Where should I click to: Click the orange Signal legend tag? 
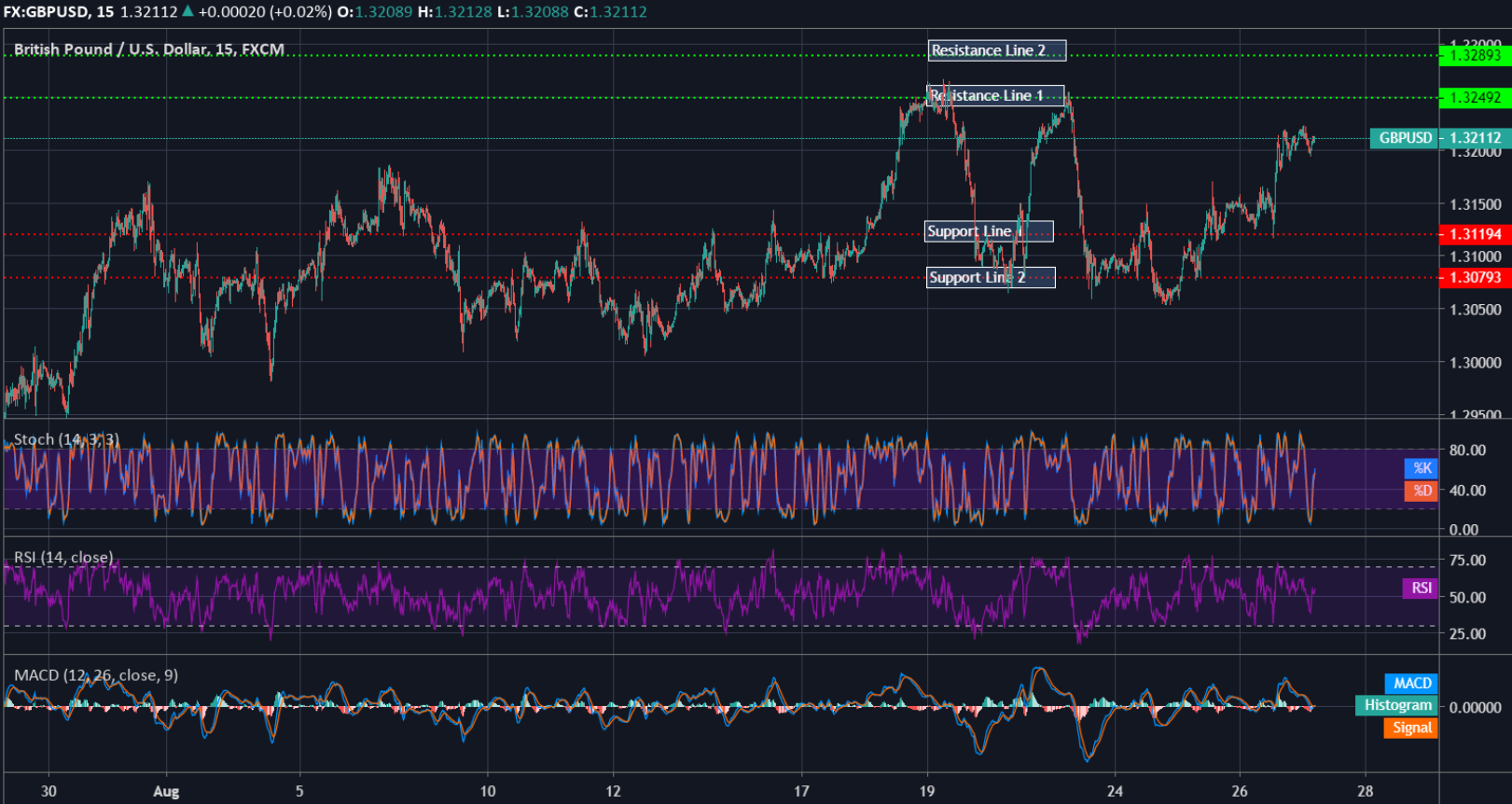pos(1411,728)
